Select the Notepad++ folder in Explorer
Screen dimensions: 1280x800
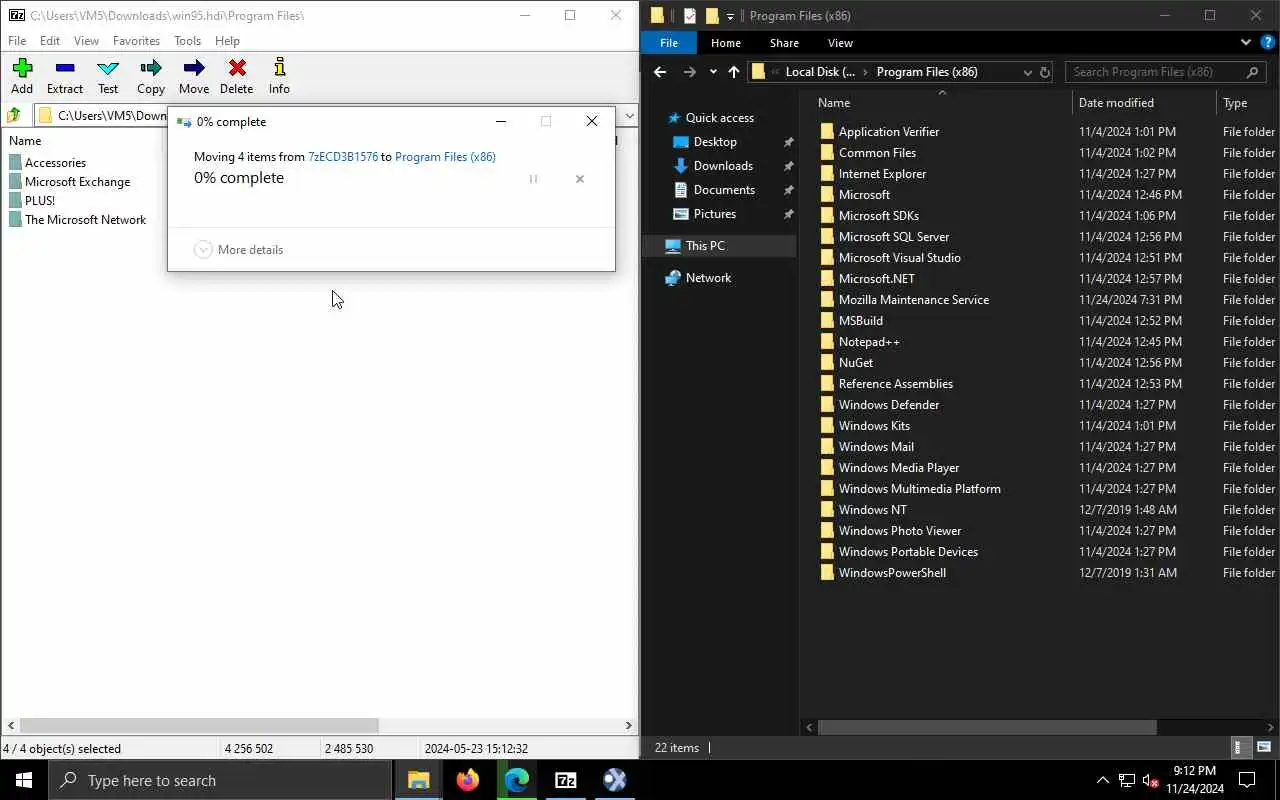click(x=869, y=342)
